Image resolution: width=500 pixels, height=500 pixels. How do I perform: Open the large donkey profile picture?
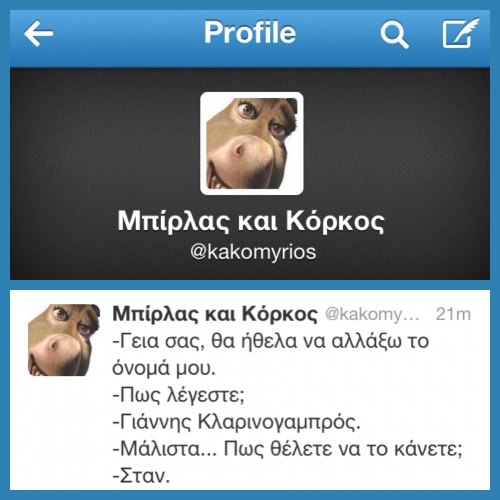pos(252,143)
